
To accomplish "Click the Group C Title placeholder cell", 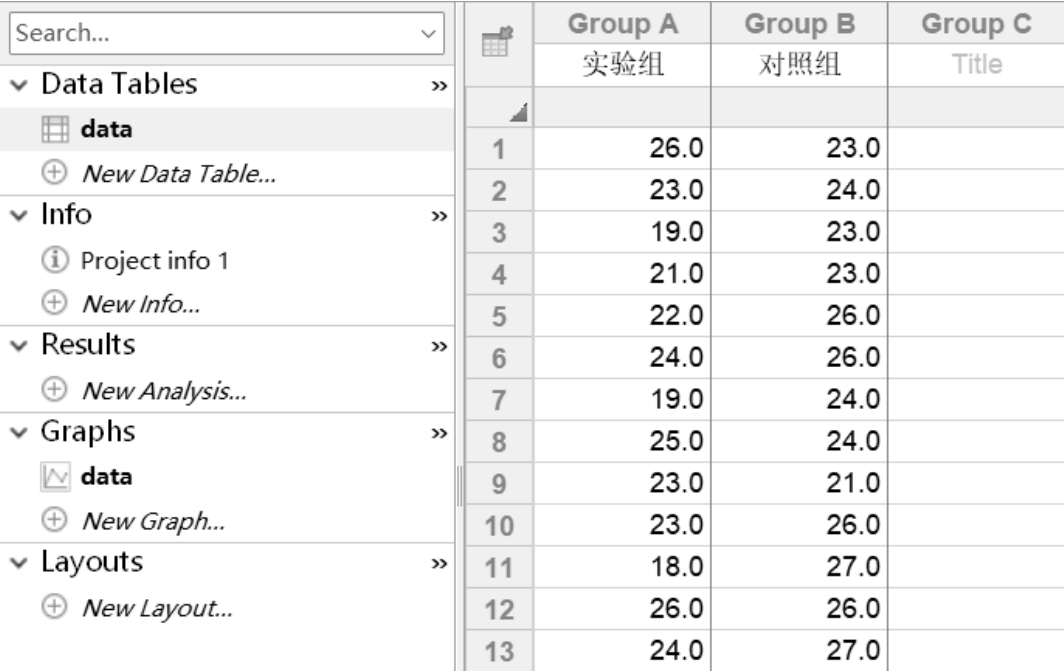I will (x=976, y=65).
